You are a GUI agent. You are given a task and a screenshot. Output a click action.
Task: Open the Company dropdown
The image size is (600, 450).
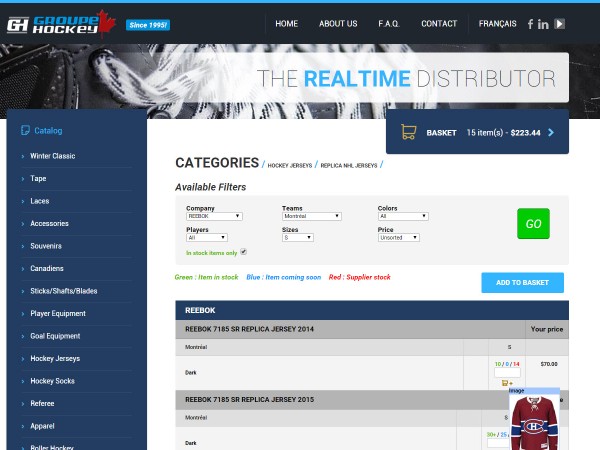click(214, 216)
